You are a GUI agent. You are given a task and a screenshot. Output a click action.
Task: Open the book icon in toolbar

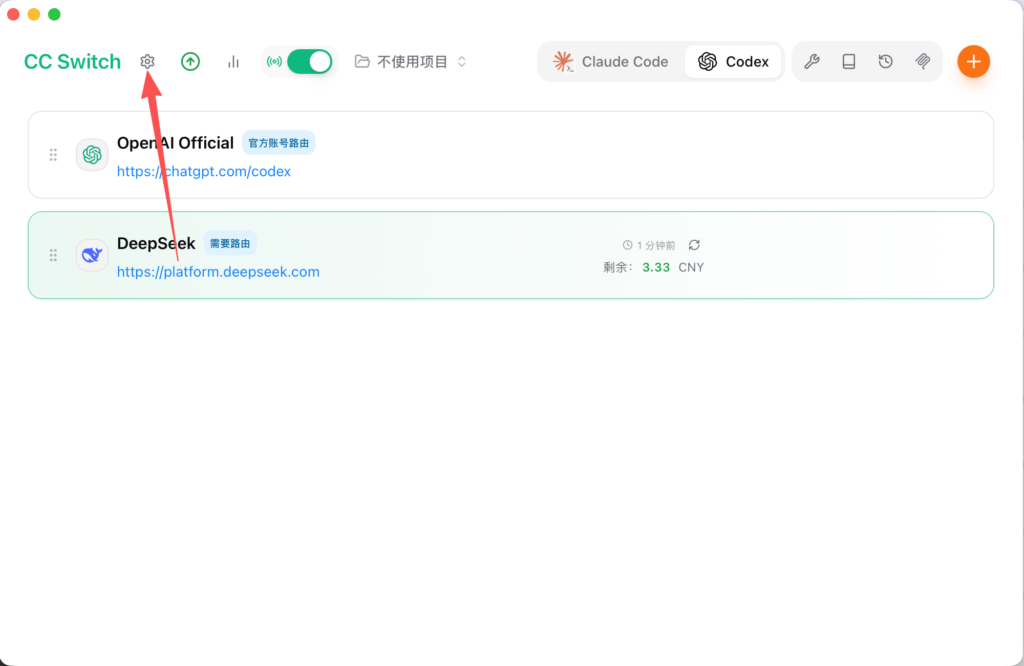[848, 61]
